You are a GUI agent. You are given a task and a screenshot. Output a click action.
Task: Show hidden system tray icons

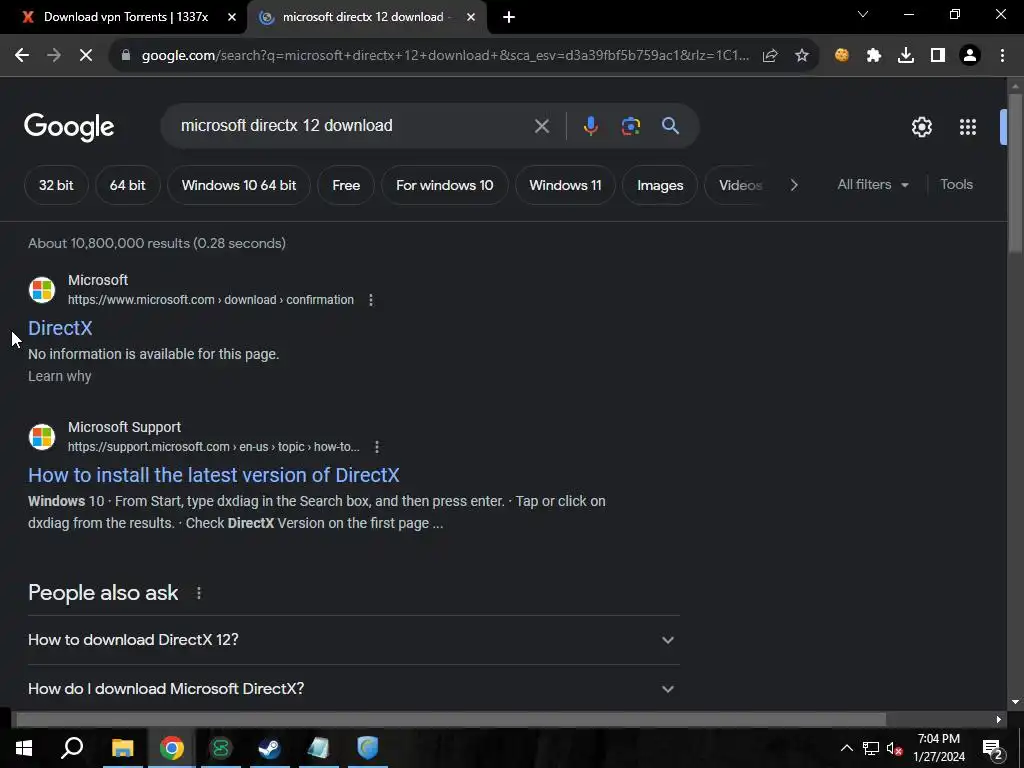point(846,748)
